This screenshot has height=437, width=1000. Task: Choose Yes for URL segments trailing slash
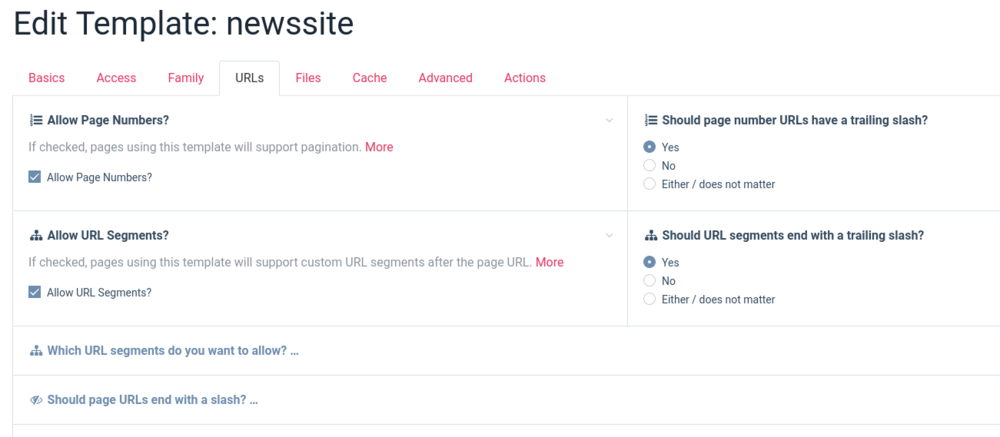(650, 263)
